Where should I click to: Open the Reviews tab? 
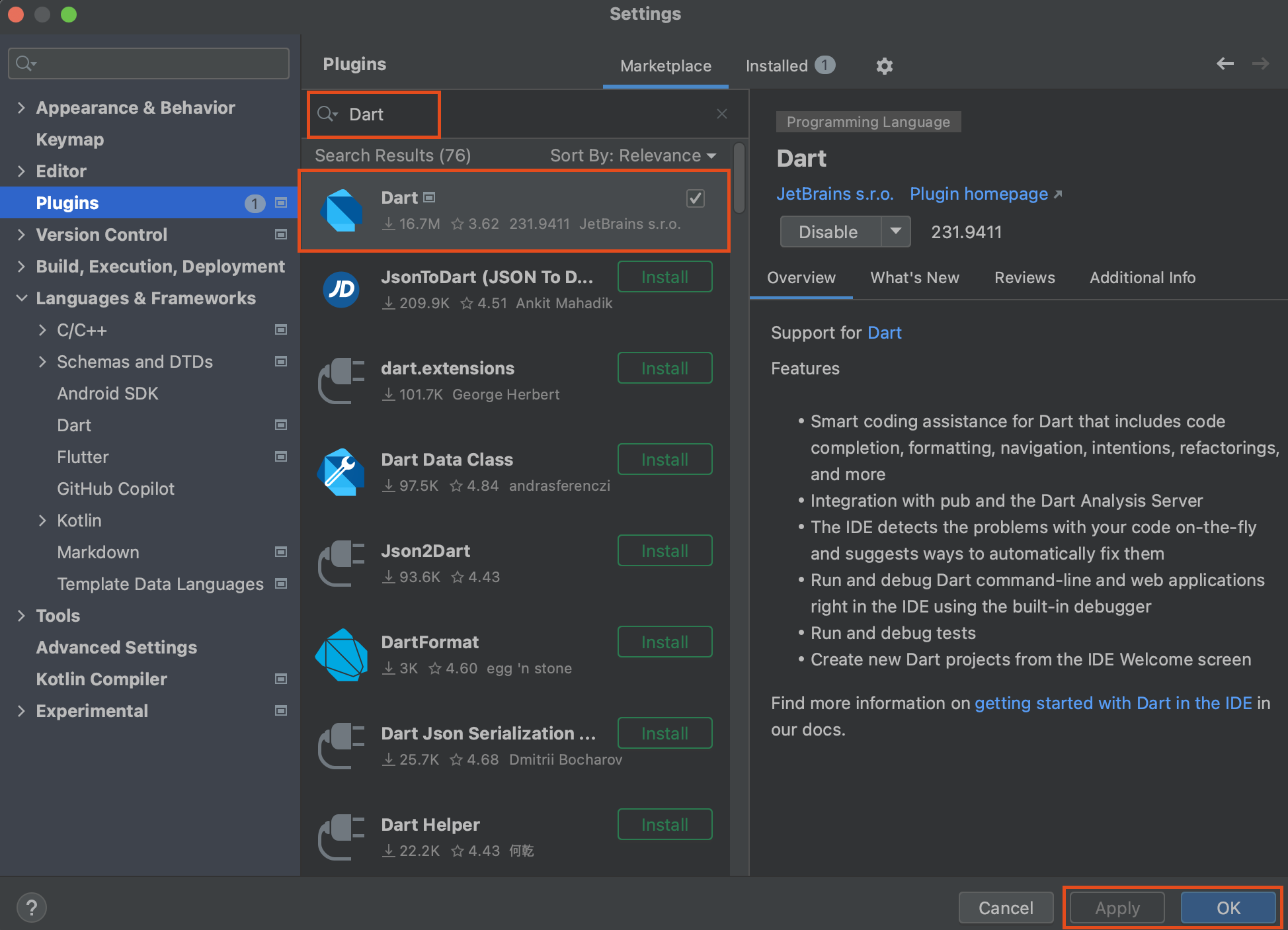point(1025,278)
